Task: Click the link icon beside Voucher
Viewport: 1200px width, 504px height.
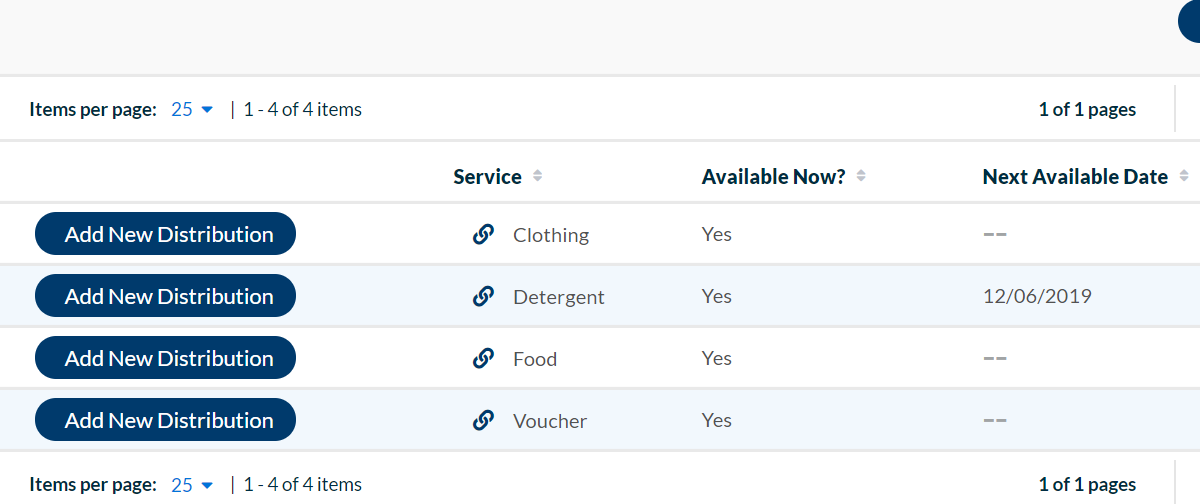Action: 483,421
